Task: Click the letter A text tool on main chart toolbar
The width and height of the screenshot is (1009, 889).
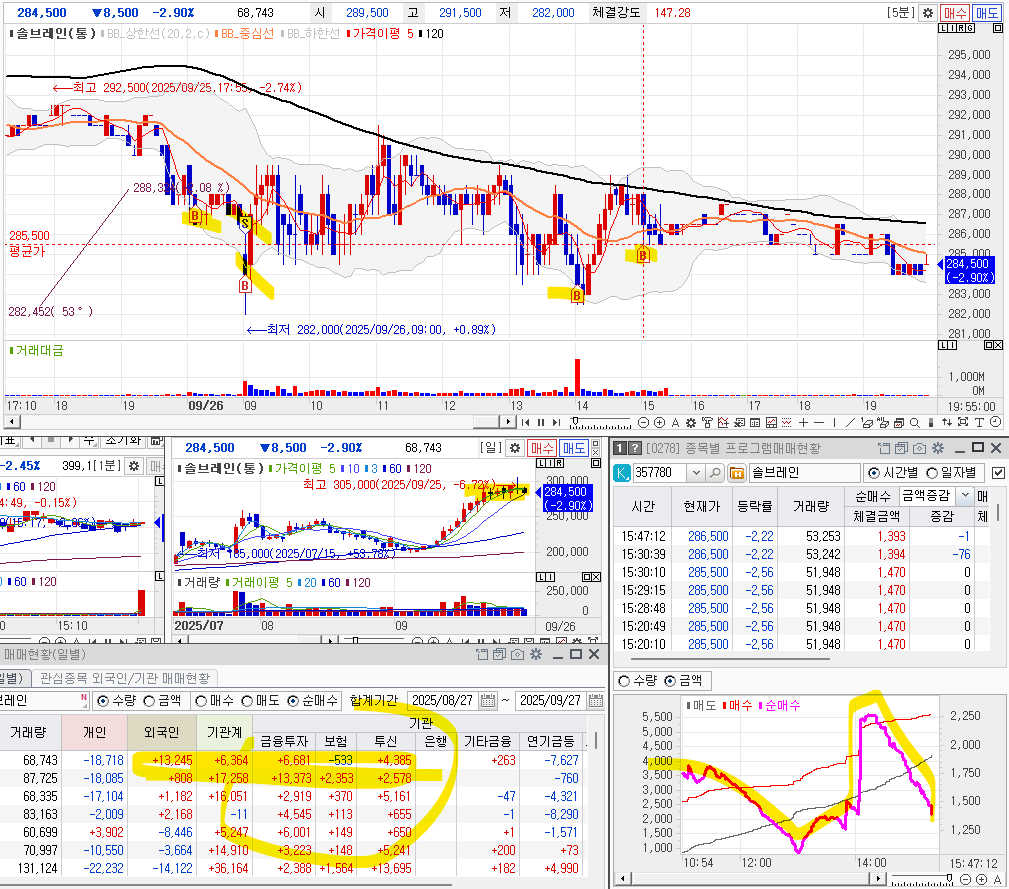Action: (x=675, y=423)
